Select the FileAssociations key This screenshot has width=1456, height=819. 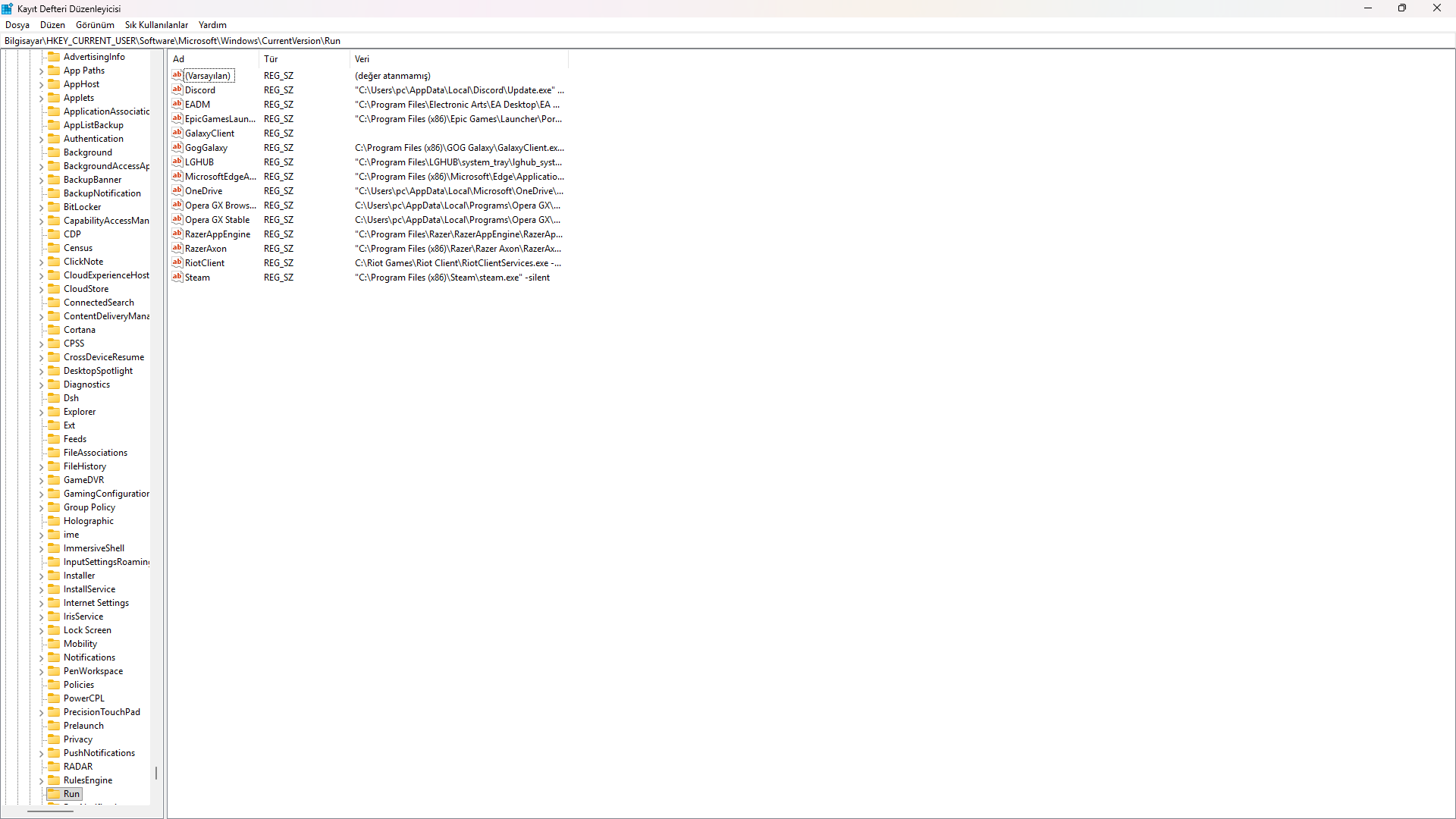96,453
